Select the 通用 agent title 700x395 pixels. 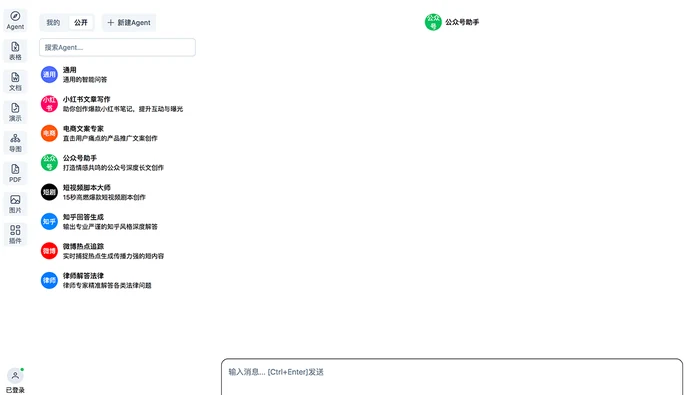click(x=70, y=70)
